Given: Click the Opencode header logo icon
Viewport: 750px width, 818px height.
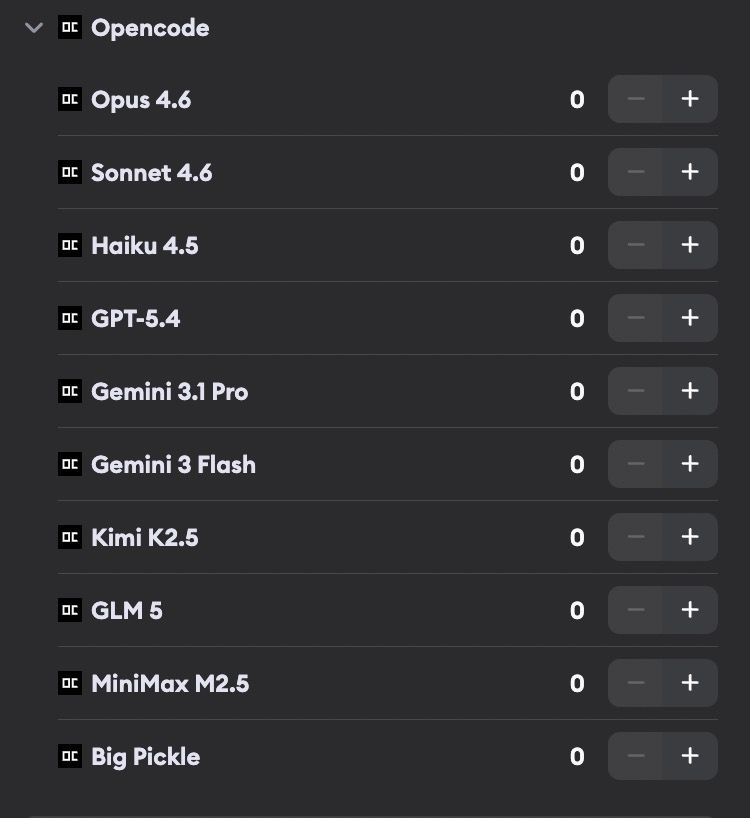Looking at the screenshot, I should 70,27.
